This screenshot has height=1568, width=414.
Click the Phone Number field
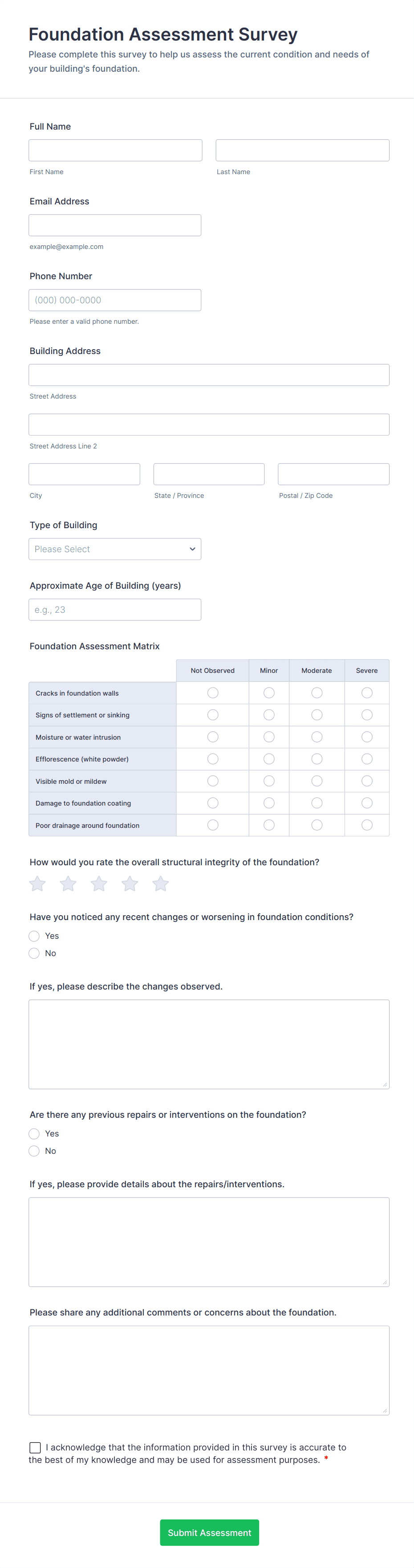(114, 300)
